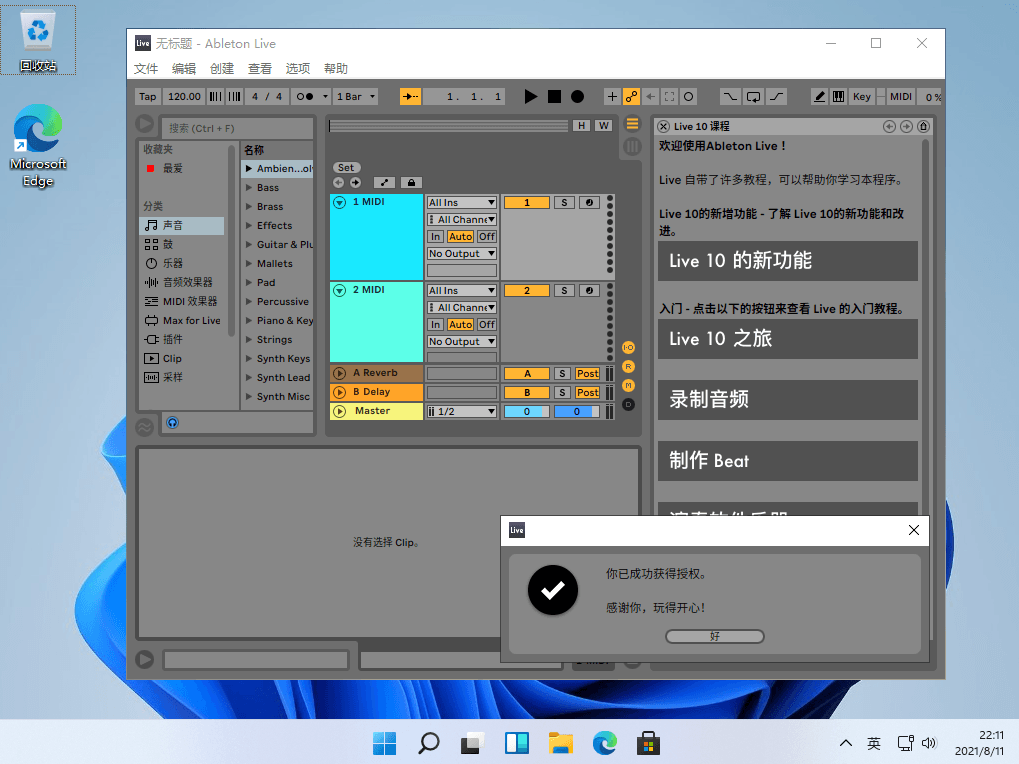Show or hide Track Delay section
Image resolution: width=1019 pixels, height=764 pixels.
[x=628, y=404]
